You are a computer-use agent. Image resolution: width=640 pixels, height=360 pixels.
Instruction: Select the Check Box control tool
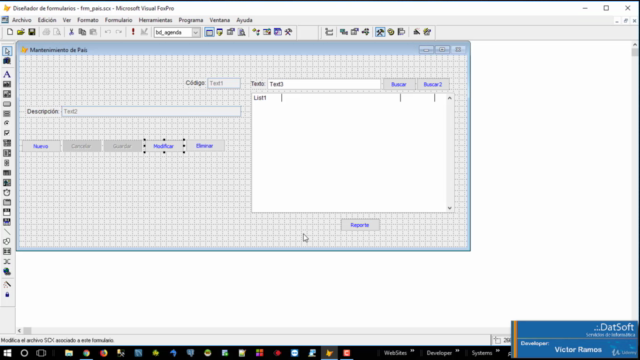[7, 133]
